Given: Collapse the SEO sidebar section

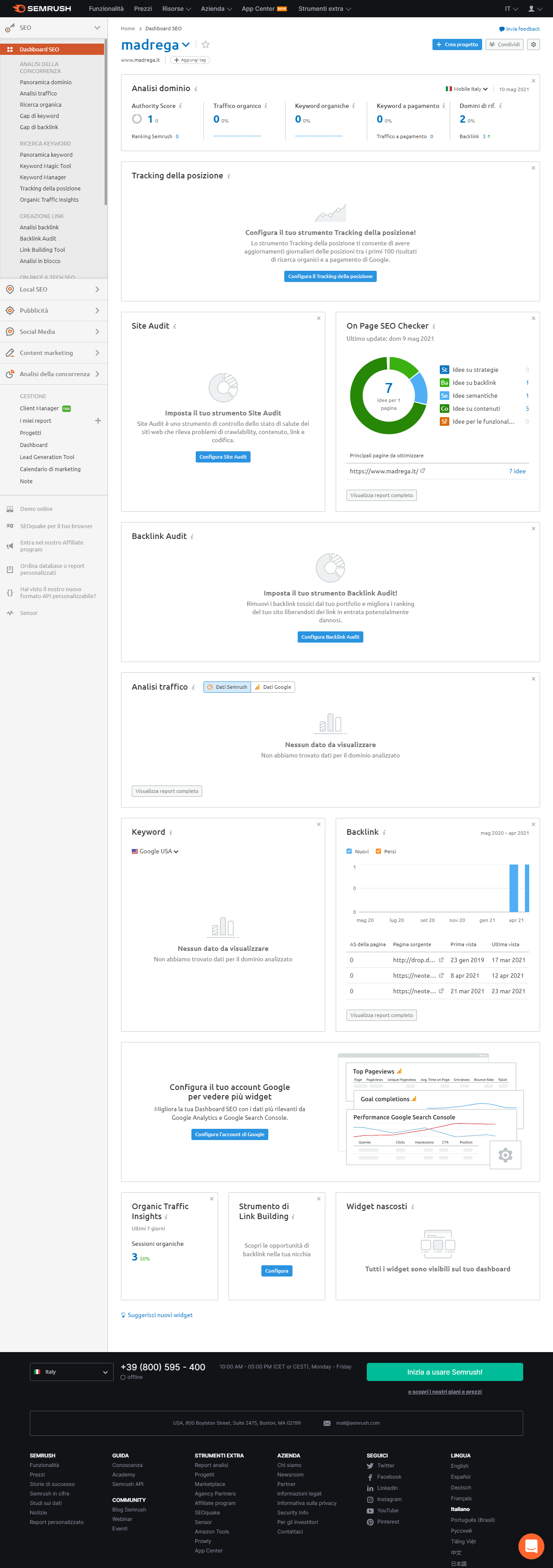Looking at the screenshot, I should click(97, 28).
